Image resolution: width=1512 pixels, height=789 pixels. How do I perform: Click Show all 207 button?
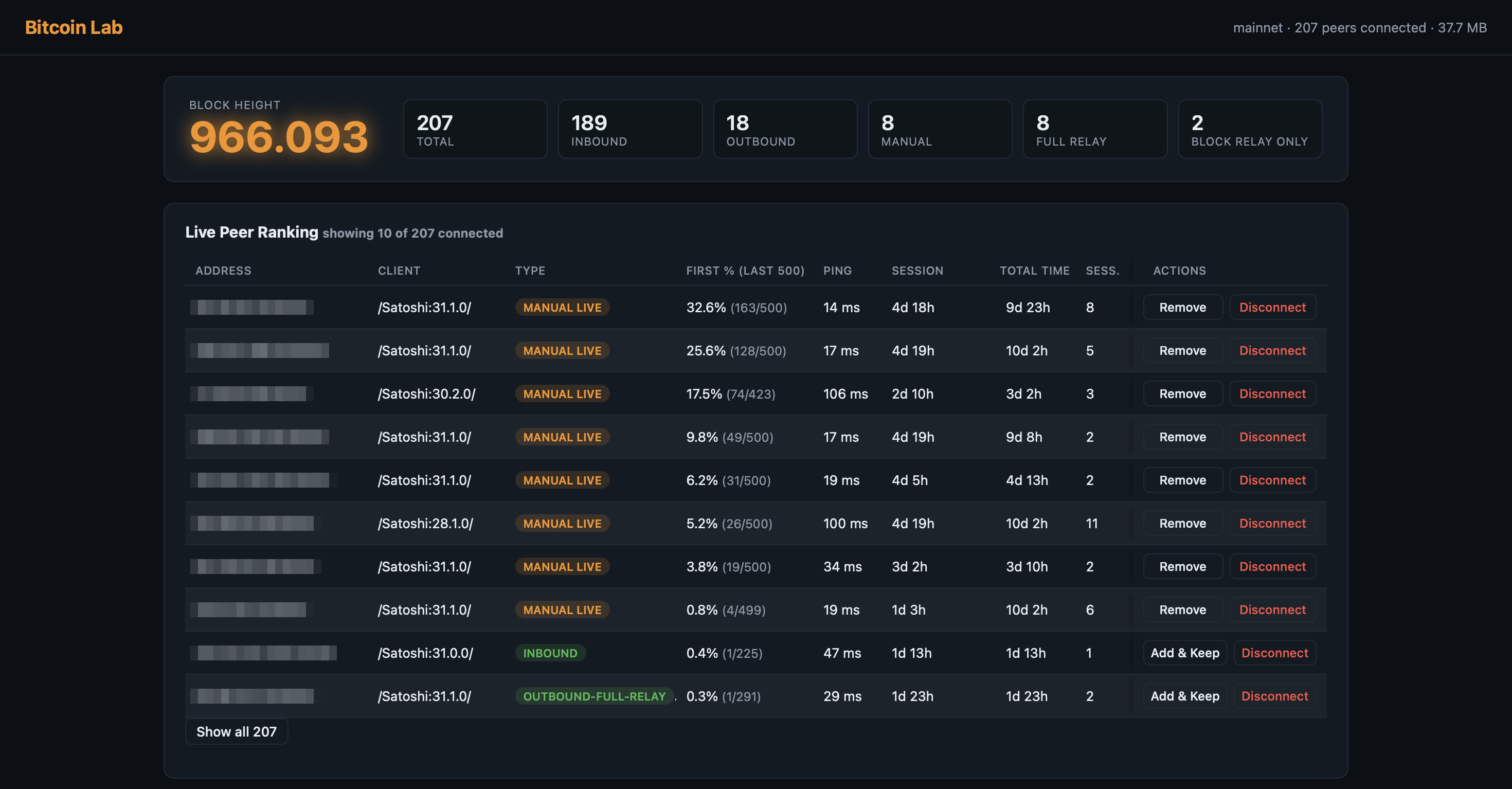click(x=237, y=731)
